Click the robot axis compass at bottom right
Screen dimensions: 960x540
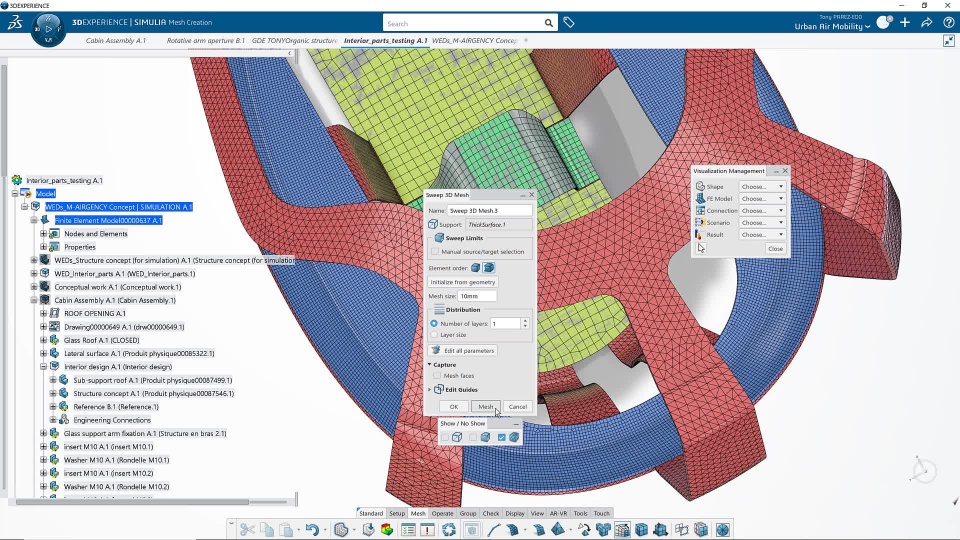pyautogui.click(x=921, y=471)
